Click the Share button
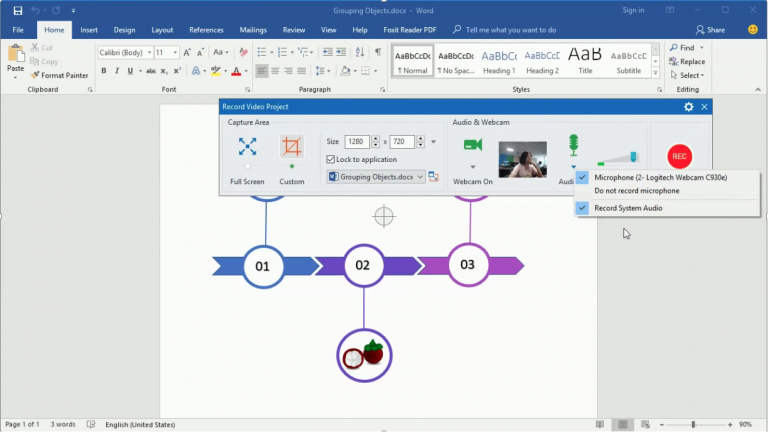Screen dimensions: 768x432 pyautogui.click(x=710, y=30)
